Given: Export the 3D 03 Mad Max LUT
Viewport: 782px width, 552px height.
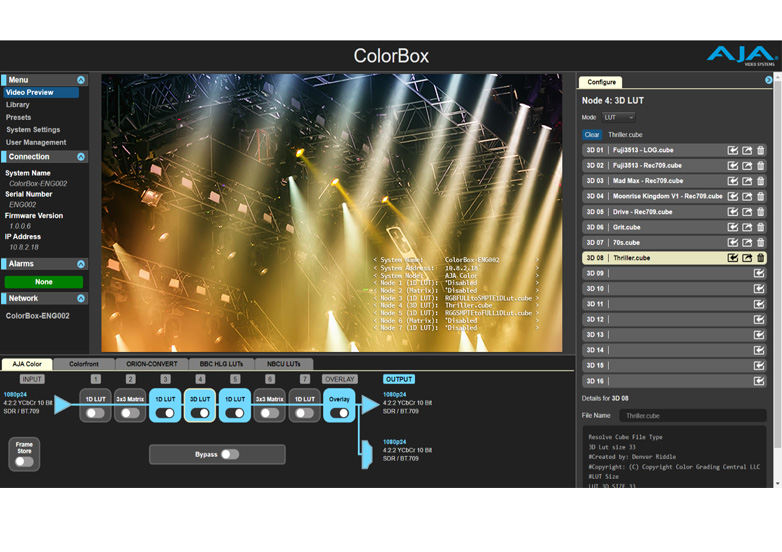Looking at the screenshot, I should [x=747, y=181].
